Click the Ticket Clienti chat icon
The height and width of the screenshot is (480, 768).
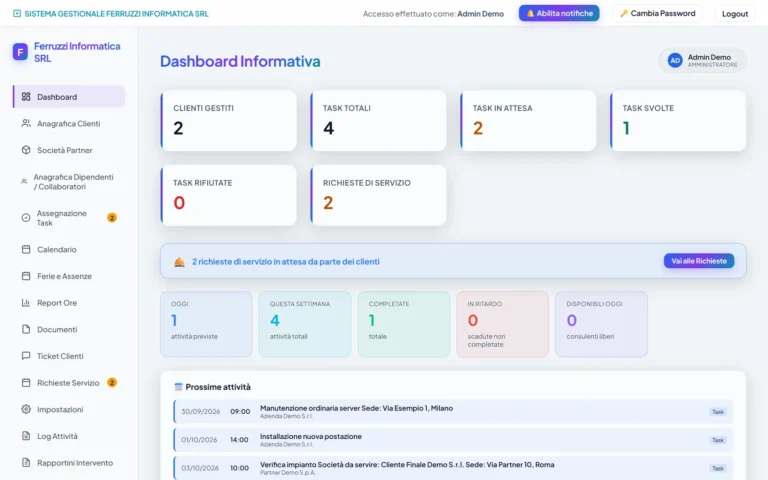click(x=26, y=356)
